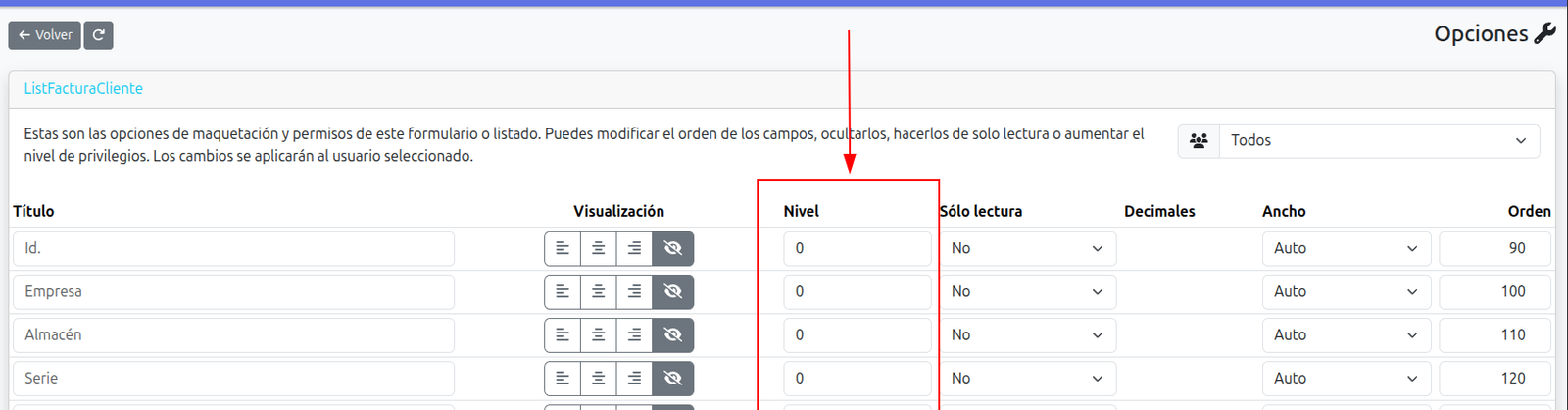Click the Orden column header
The height and width of the screenshot is (410, 1568).
[x=1530, y=211]
